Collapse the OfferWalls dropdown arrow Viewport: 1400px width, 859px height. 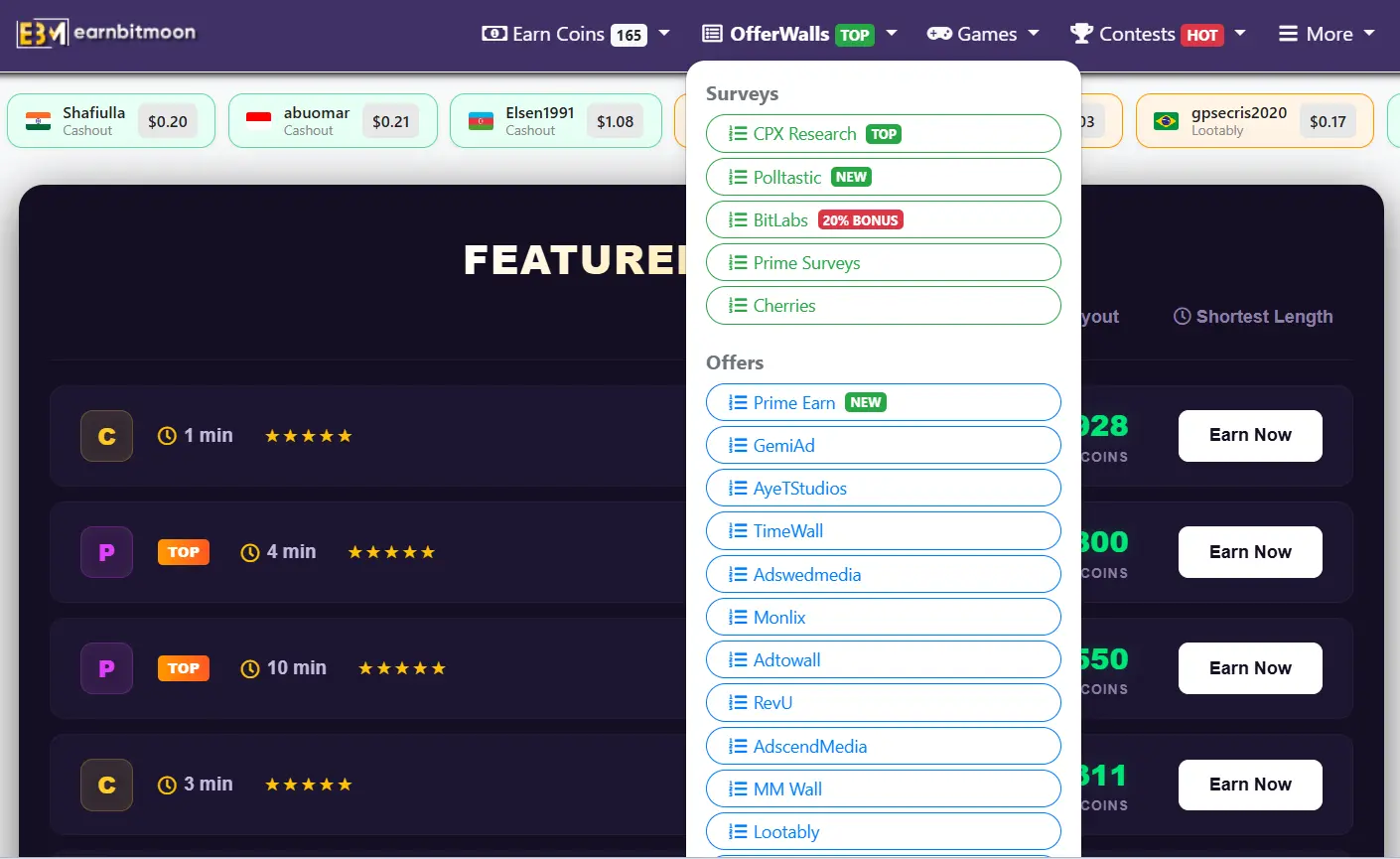click(892, 34)
